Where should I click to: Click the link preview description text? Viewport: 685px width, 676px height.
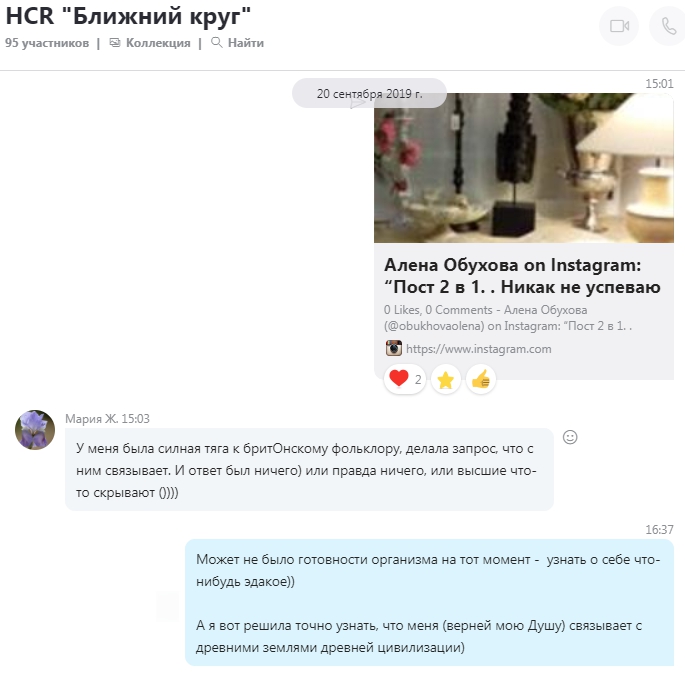tap(508, 318)
